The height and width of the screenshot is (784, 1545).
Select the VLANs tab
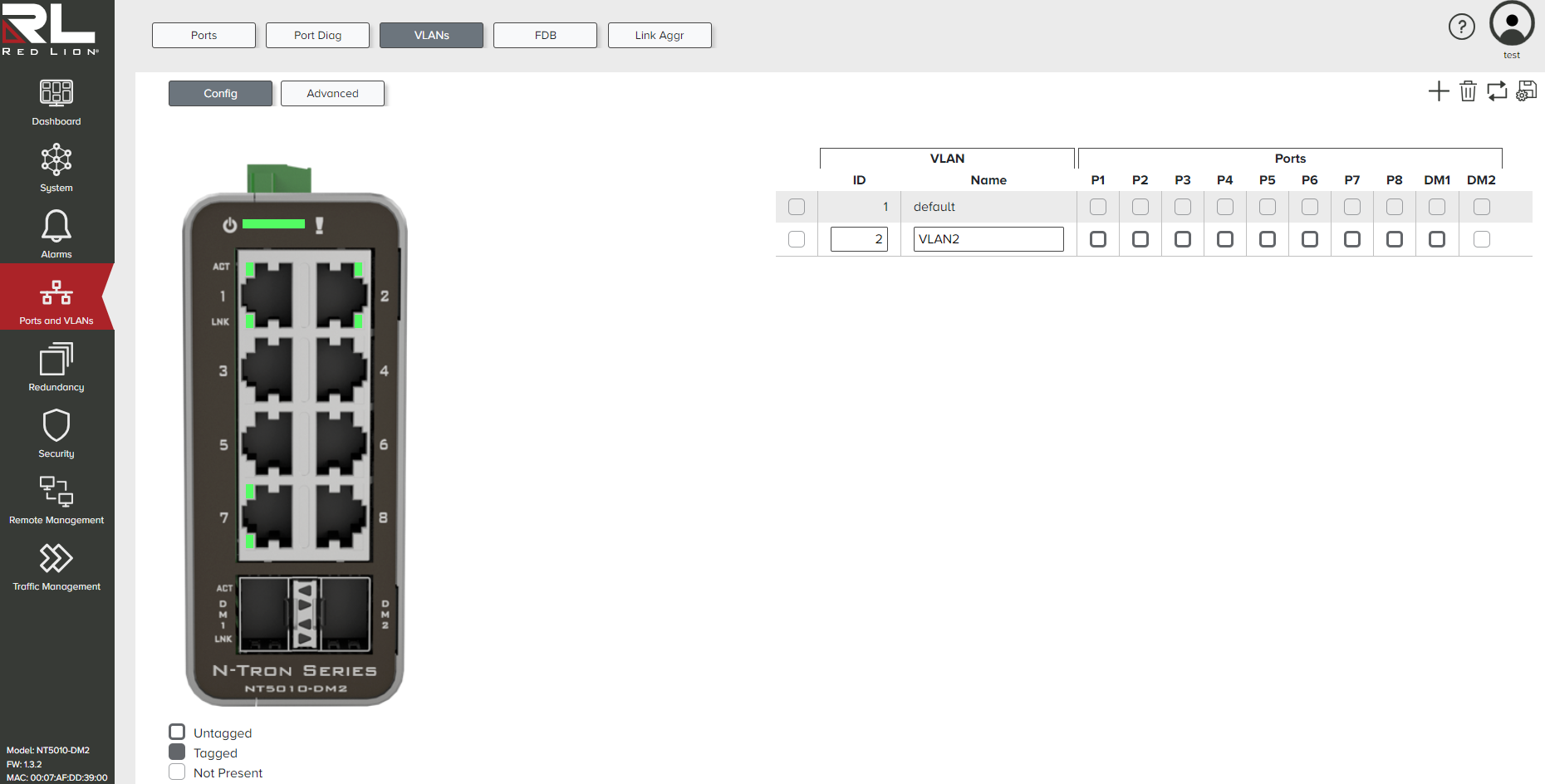(431, 35)
